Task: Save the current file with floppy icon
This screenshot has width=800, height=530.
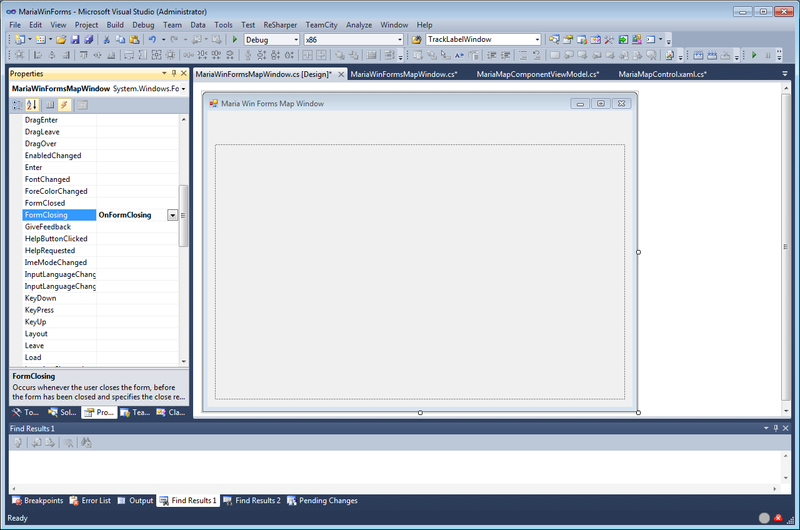Action: pyautogui.click(x=75, y=39)
